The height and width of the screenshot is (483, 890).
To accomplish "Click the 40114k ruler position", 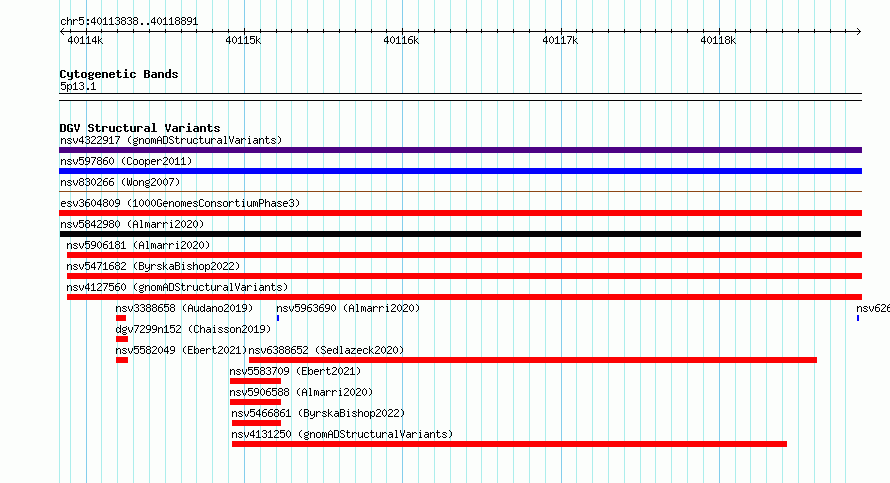I will pyautogui.click(x=86, y=40).
